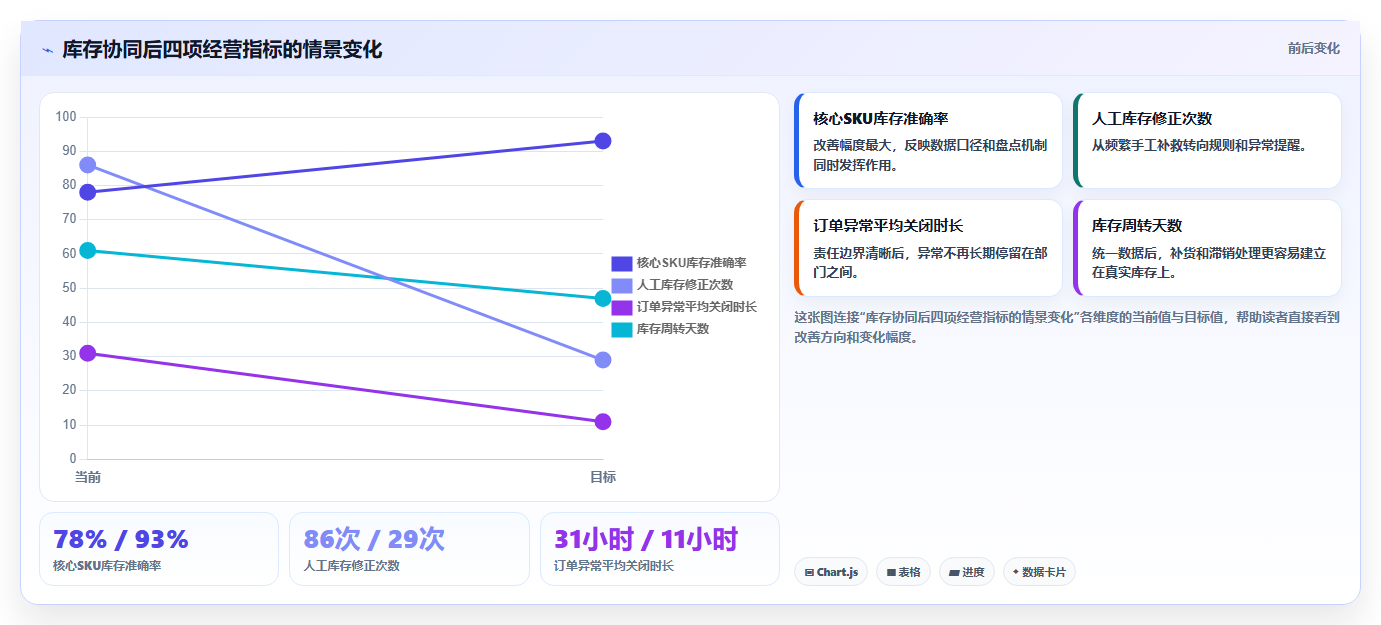Click the 订单异常平均关闭时长 legend label
The image size is (1381, 625).
[x=697, y=307]
